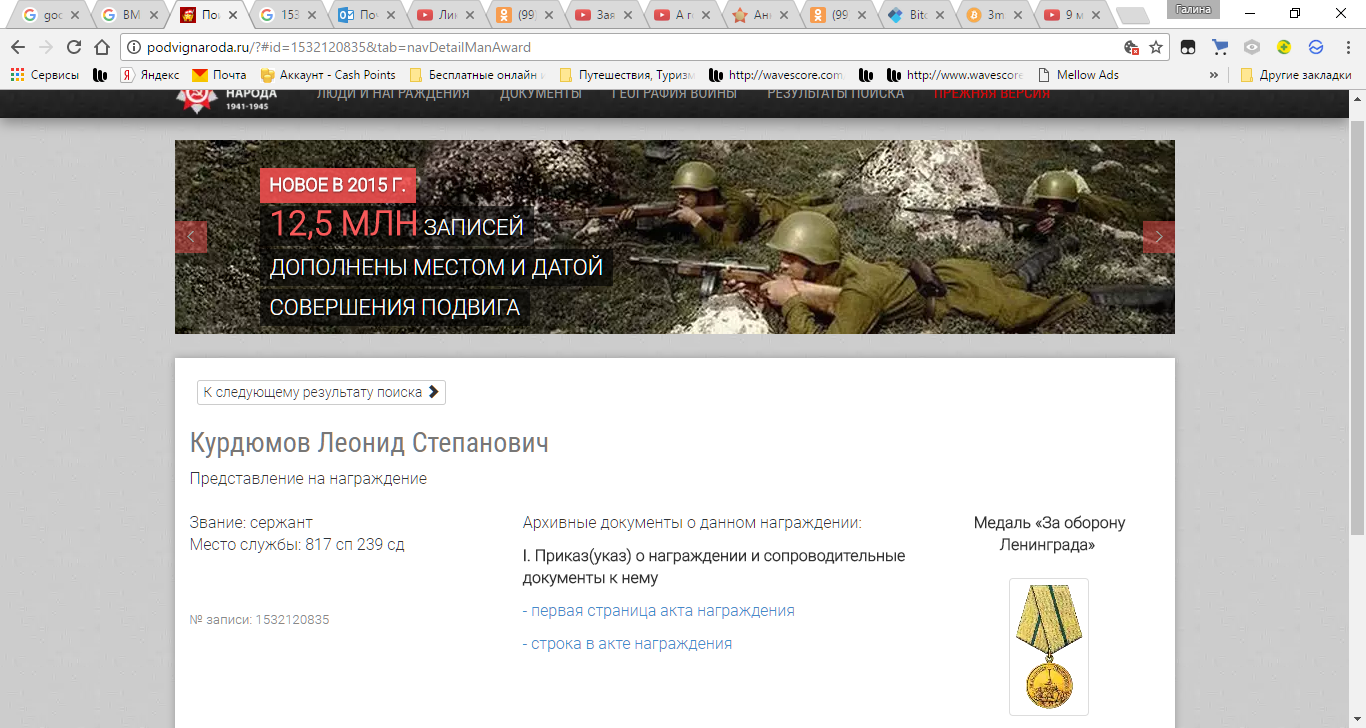Image resolution: width=1366 pixels, height=728 pixels.
Task: Click the address bar URL field
Action: (620, 47)
